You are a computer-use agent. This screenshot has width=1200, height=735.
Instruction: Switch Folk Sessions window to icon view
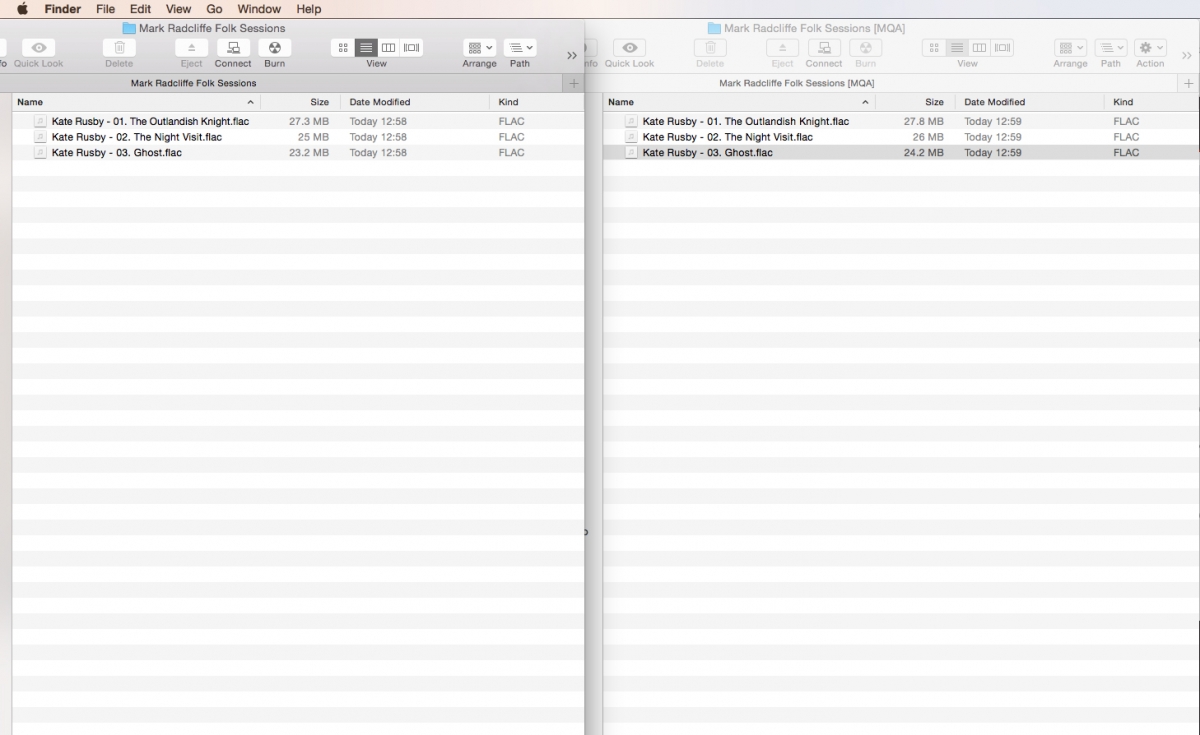pyautogui.click(x=343, y=47)
